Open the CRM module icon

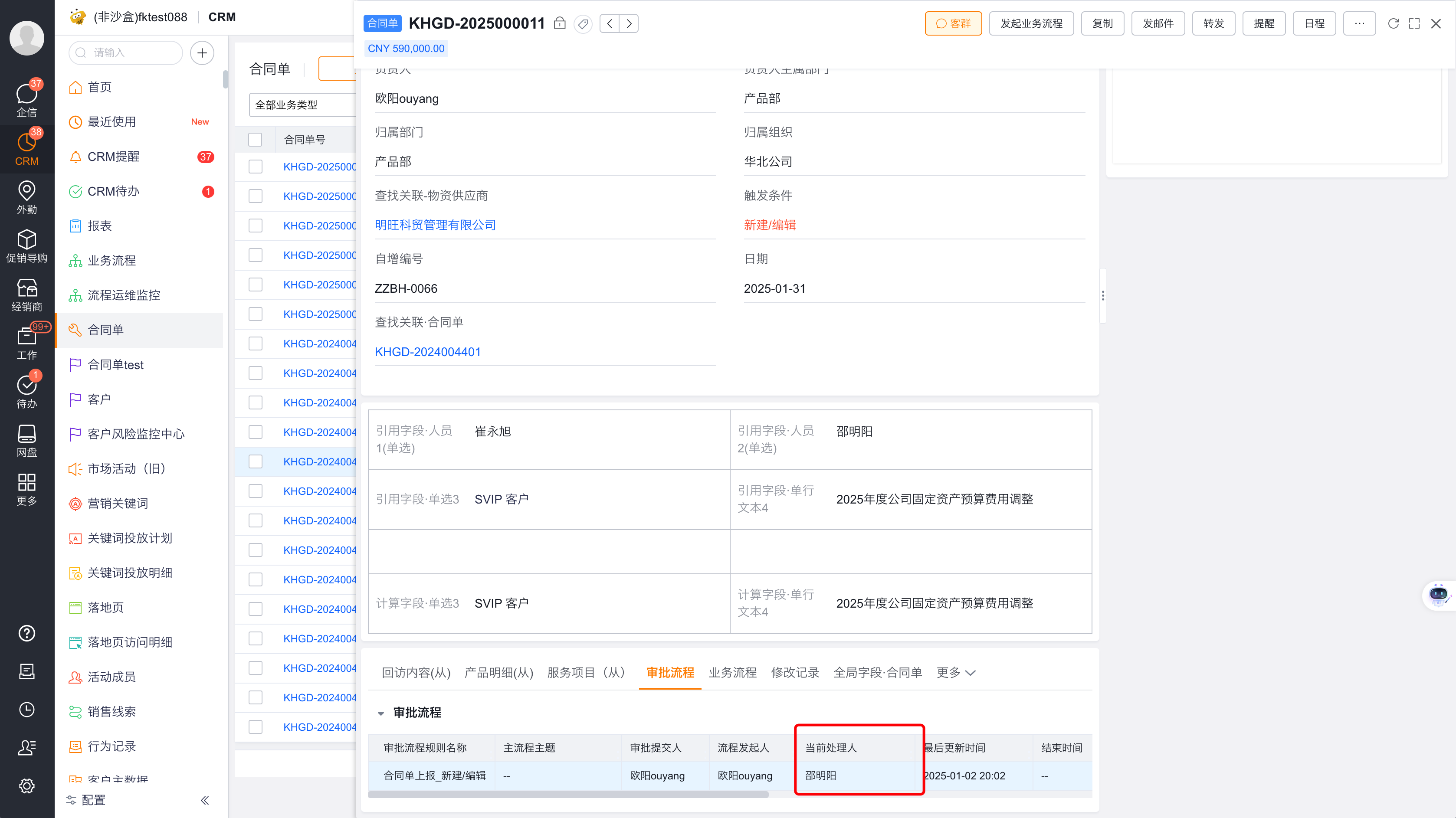pyautogui.click(x=26, y=149)
